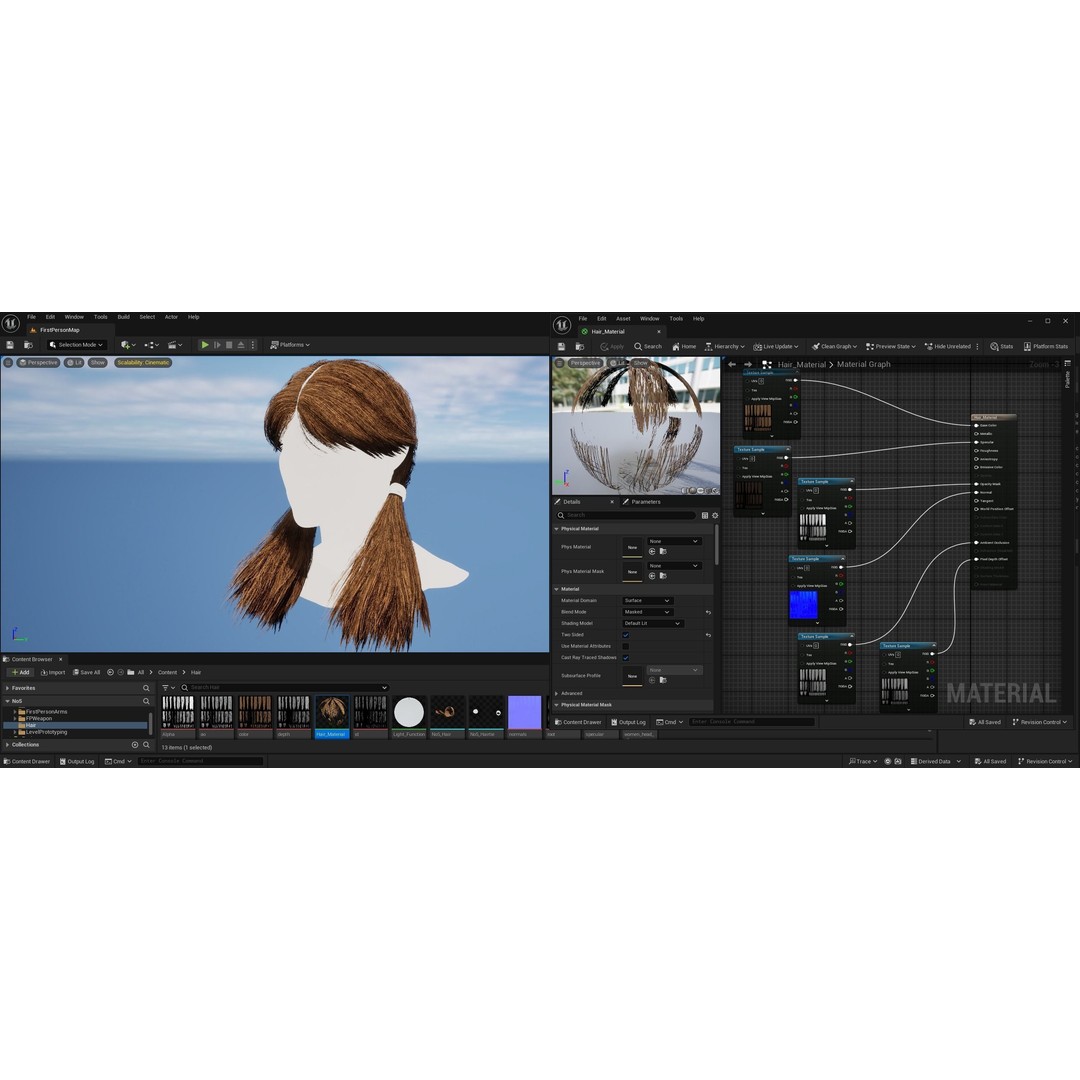Click the Hide Unrelated button
1080x1080 pixels.
click(947, 346)
